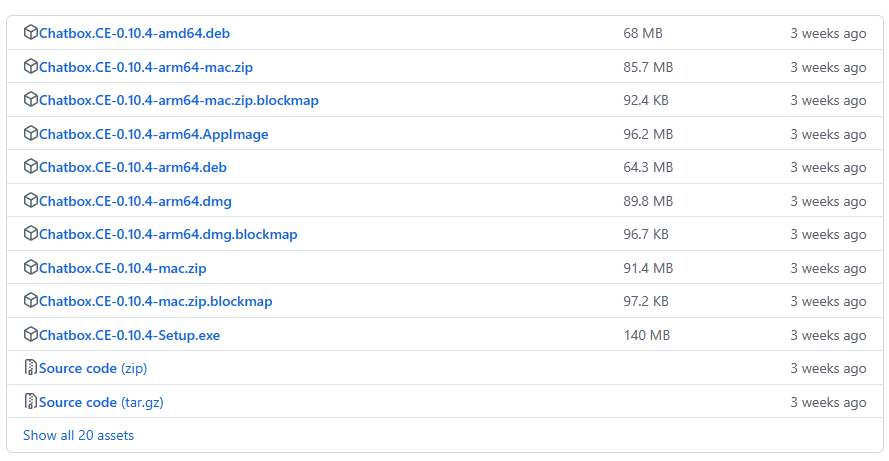Open arm64-mac.zip.blockmap file link
The height and width of the screenshot is (461, 889).
pos(179,100)
